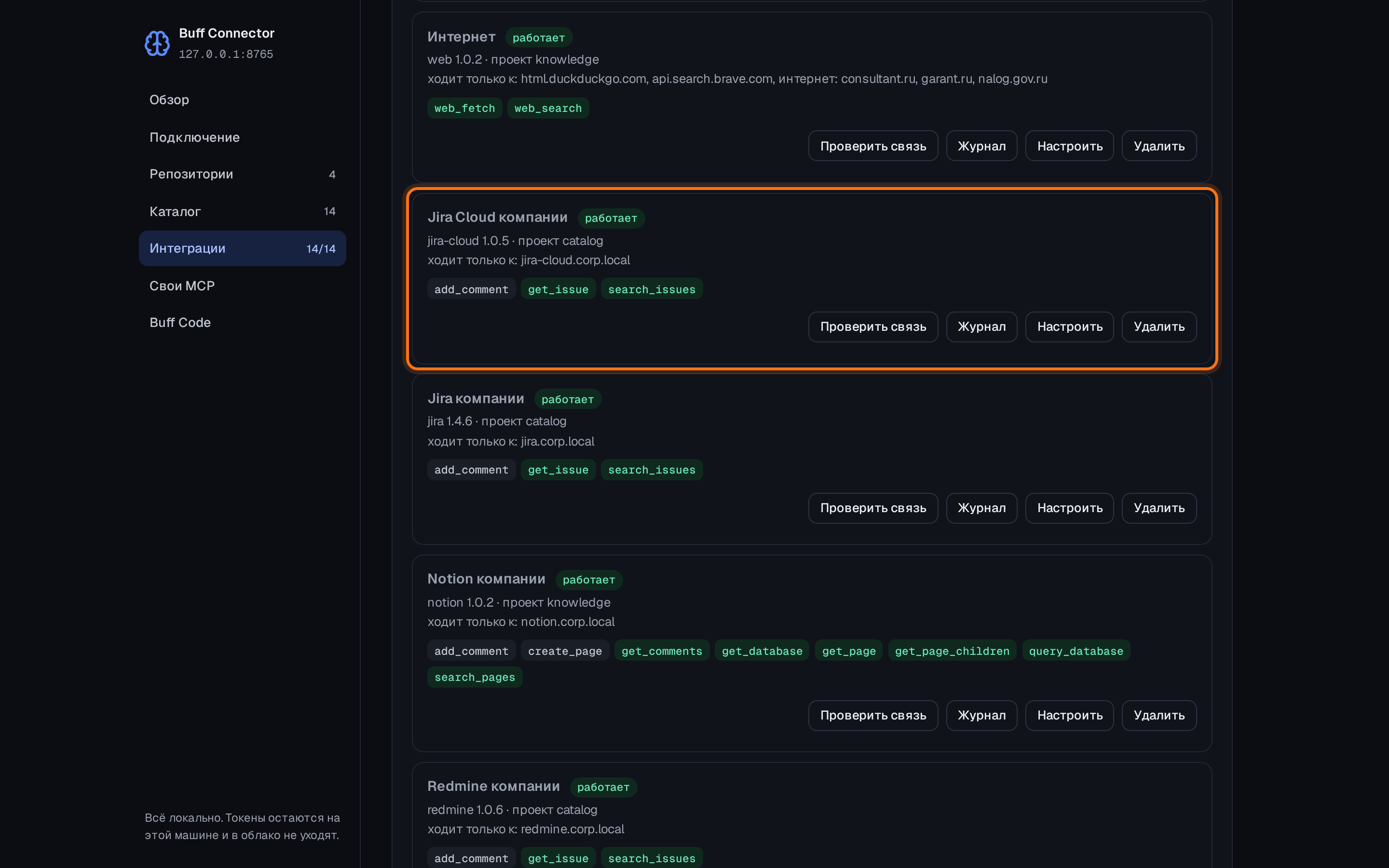Screen dimensions: 1389x868
Task: Click add_comment tag in Notion card
Action: [x=471, y=651]
